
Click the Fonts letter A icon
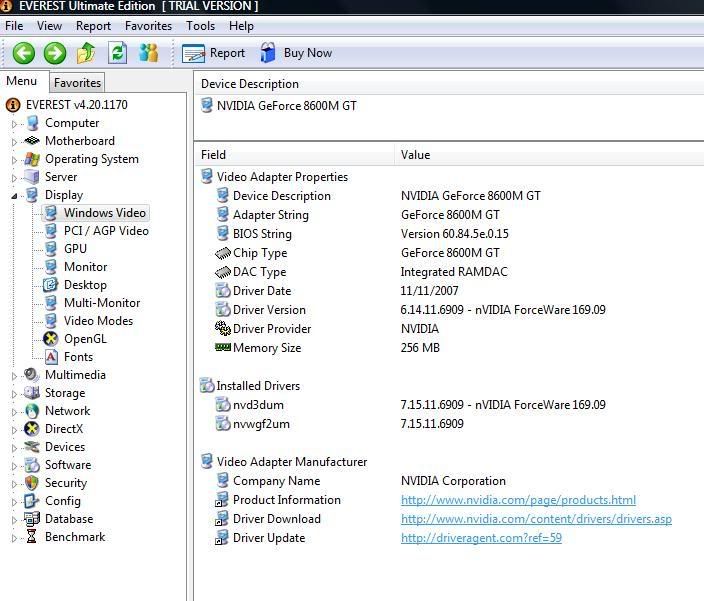[x=51, y=357]
